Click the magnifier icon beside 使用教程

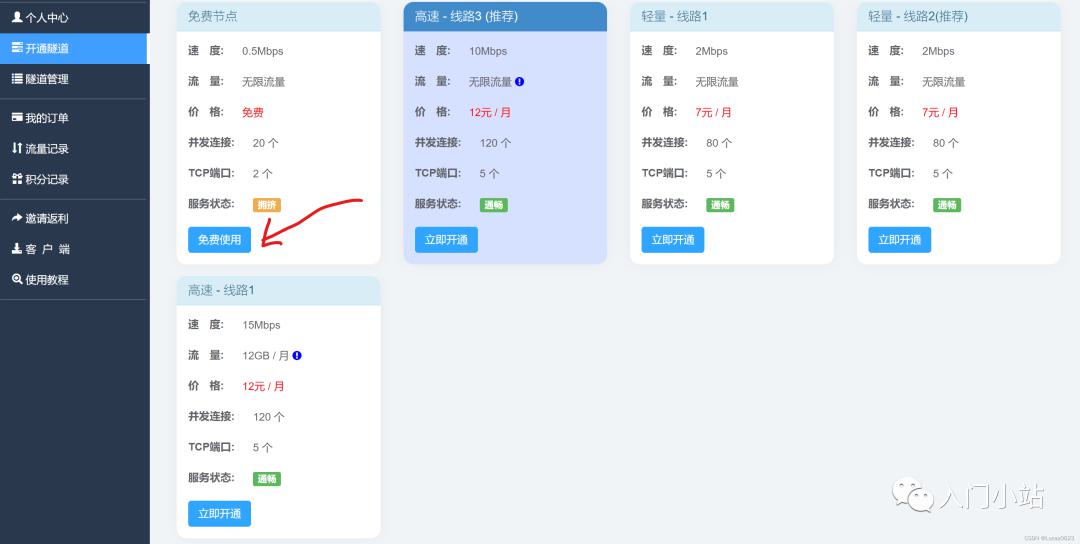(17, 279)
